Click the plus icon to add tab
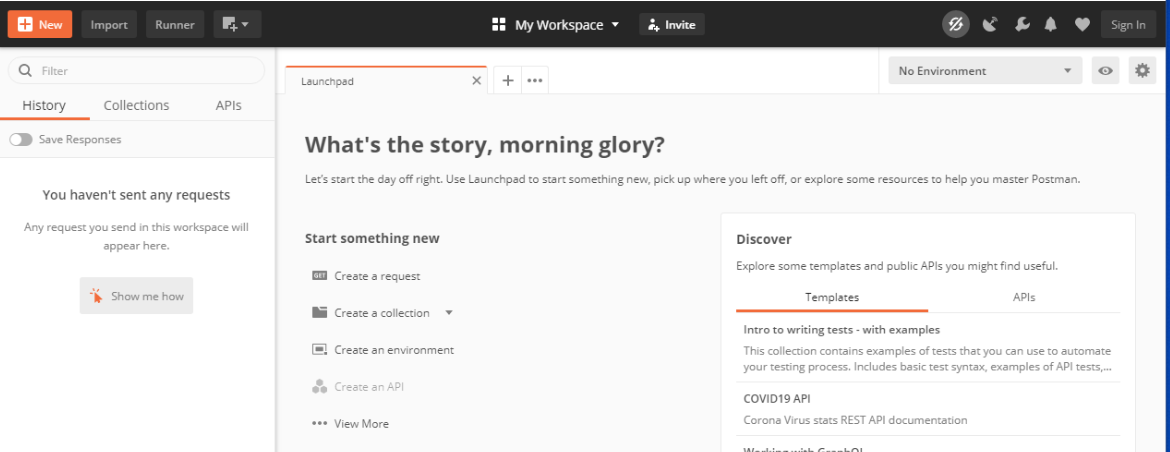The width and height of the screenshot is (1170, 452). tap(508, 81)
